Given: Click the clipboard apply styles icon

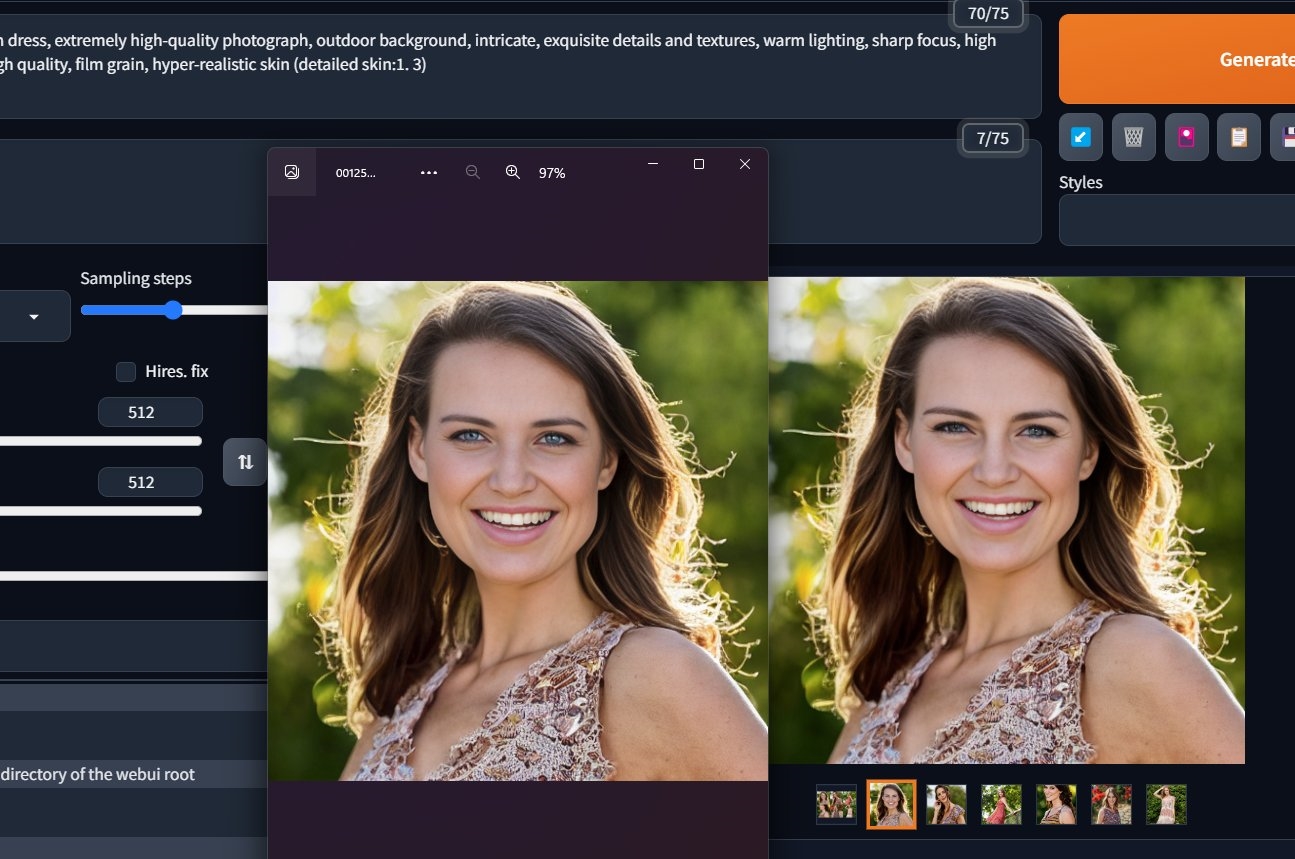Looking at the screenshot, I should click(x=1238, y=137).
